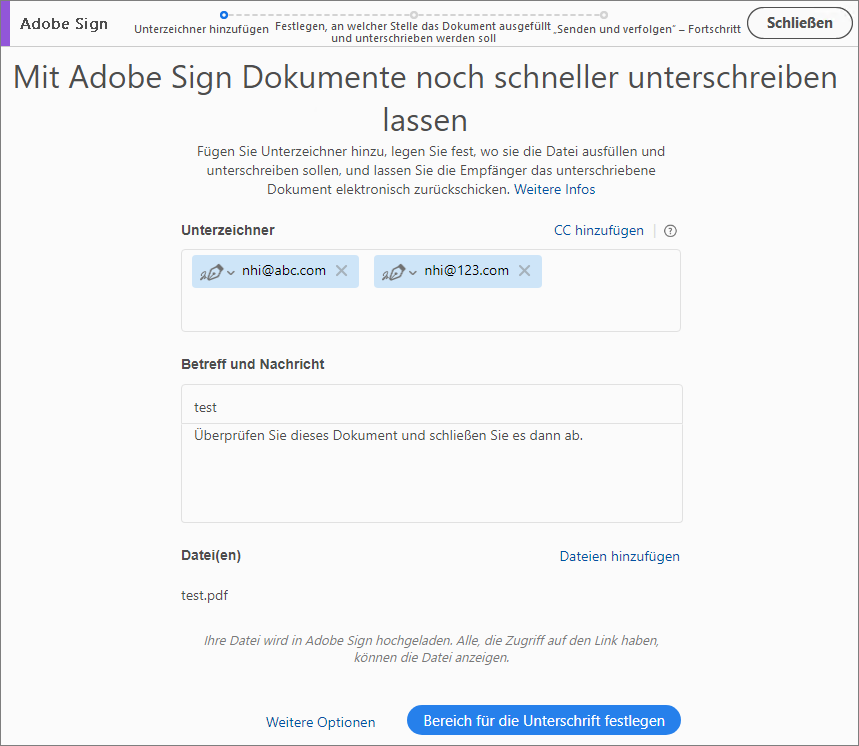Screen dimensions: 859x746
Task: Click Bereich für die Unterschrift festlegen button
Action: (x=543, y=720)
